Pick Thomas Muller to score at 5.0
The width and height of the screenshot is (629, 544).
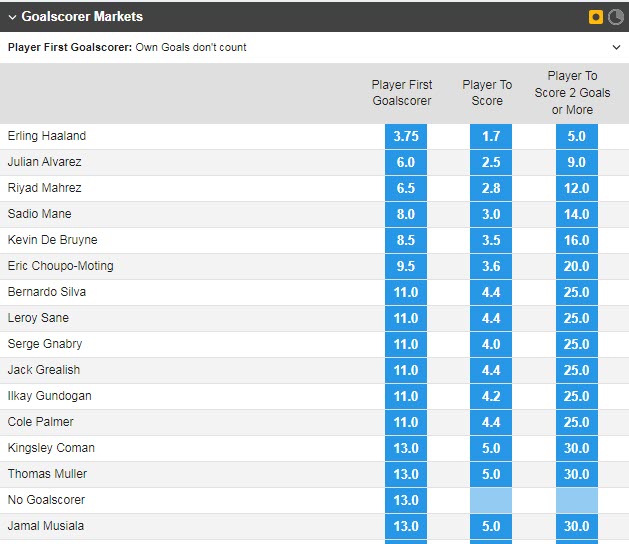(x=490, y=474)
